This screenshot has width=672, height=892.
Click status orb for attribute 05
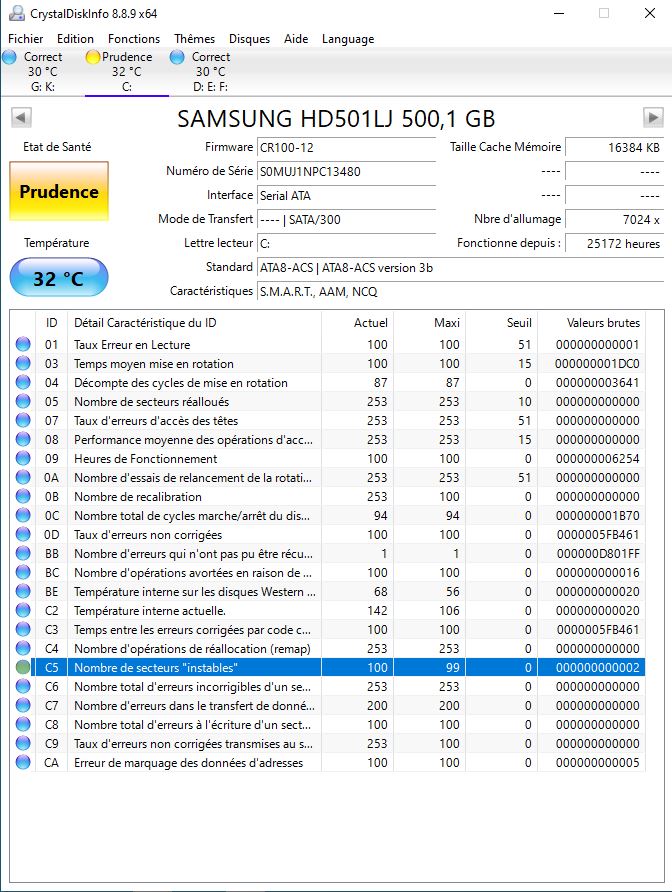click(x=23, y=401)
